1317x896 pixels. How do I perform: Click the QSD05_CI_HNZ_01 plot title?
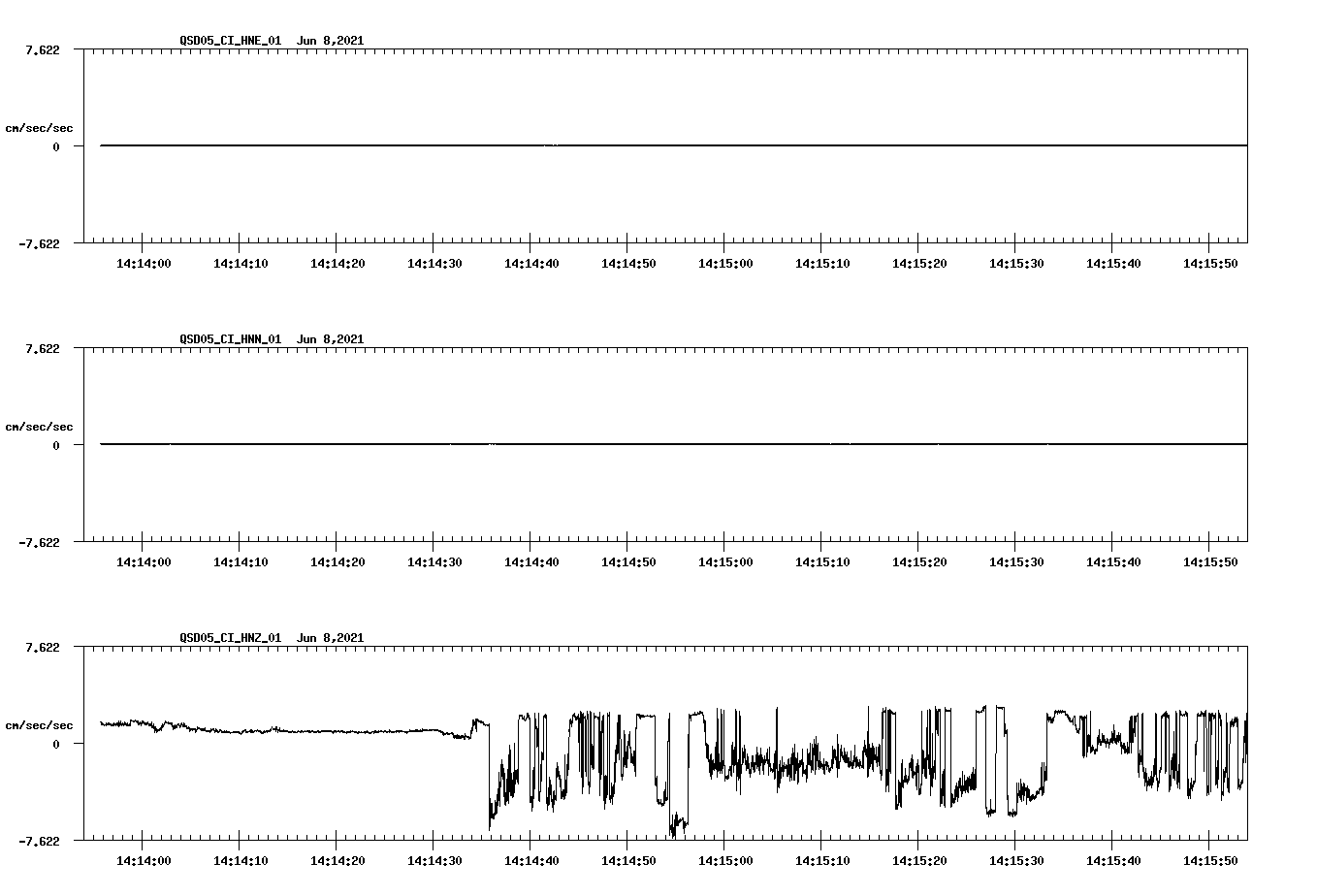click(x=272, y=638)
